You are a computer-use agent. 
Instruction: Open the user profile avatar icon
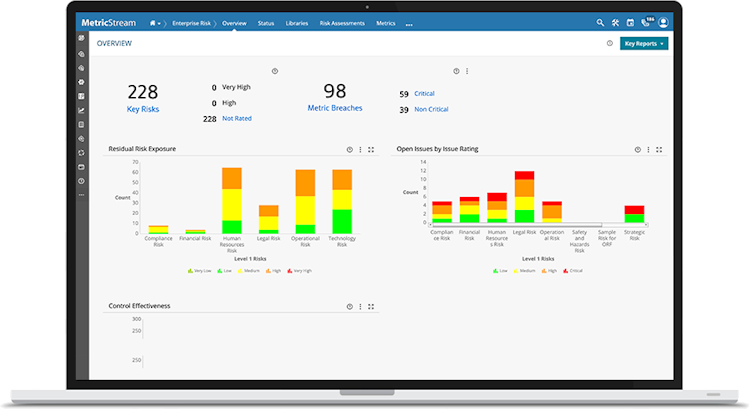(x=663, y=22)
